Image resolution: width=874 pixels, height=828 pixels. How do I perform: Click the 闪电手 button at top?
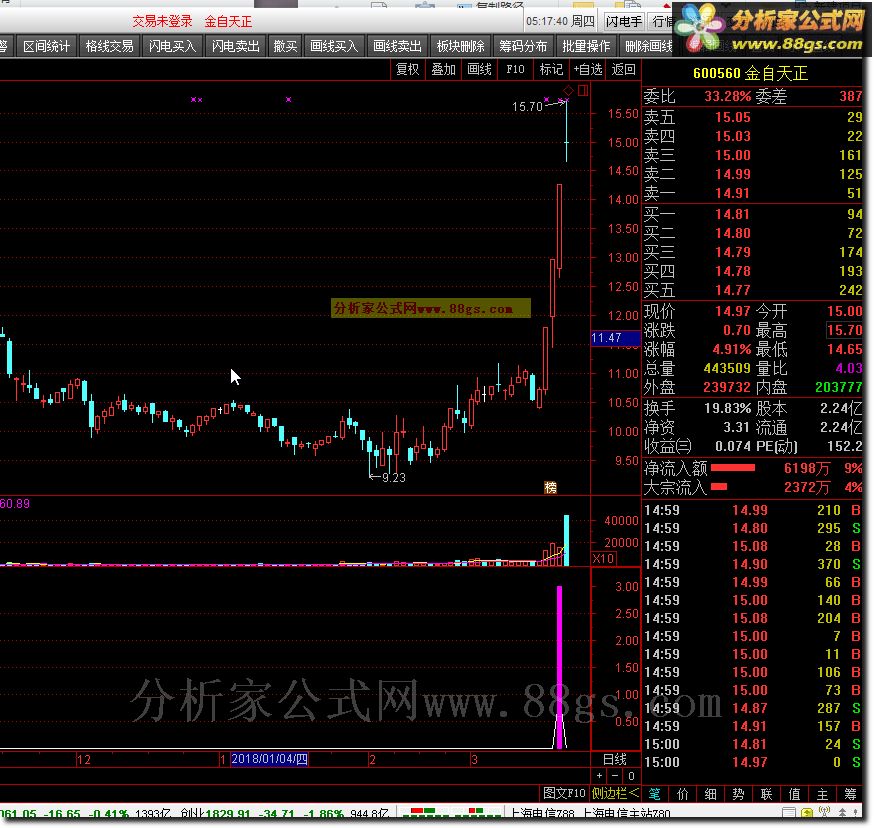623,21
